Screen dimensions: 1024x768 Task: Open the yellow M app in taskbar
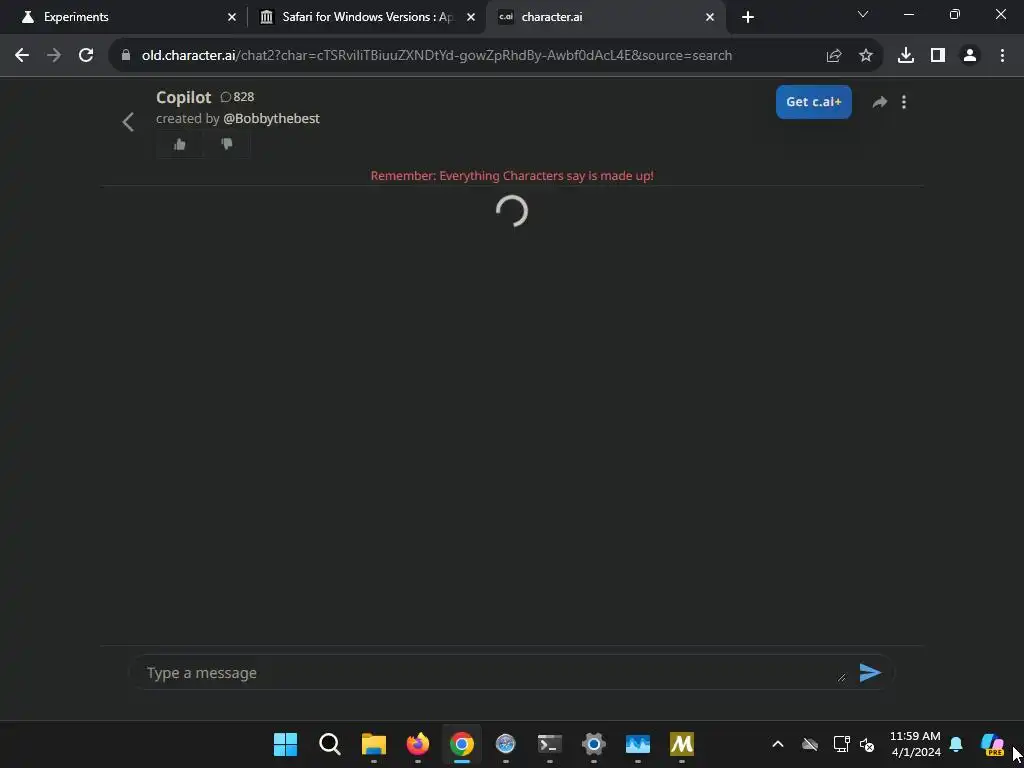[x=681, y=744]
